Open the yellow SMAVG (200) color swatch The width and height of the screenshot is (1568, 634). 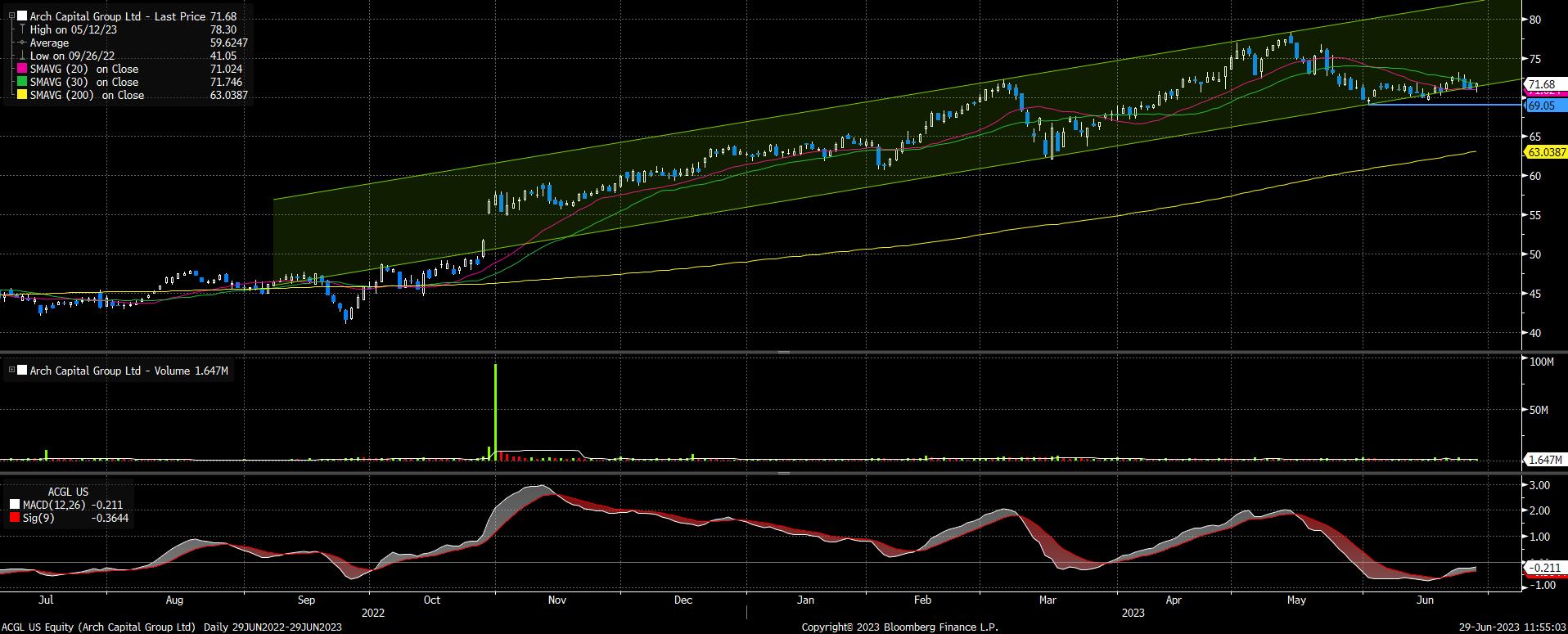pyautogui.click(x=22, y=96)
